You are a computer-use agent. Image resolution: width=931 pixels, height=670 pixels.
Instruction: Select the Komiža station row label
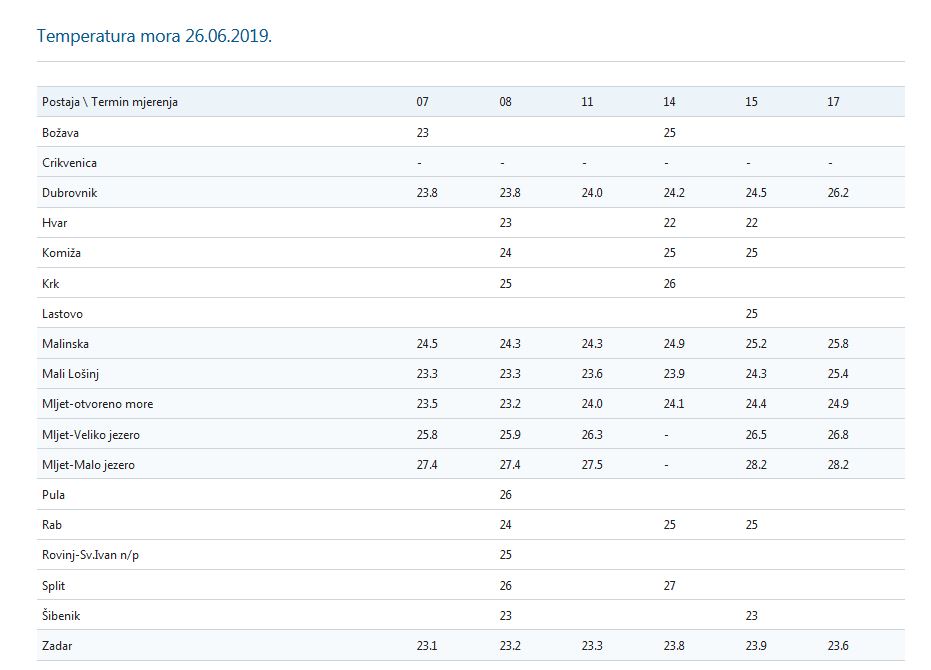coord(61,253)
